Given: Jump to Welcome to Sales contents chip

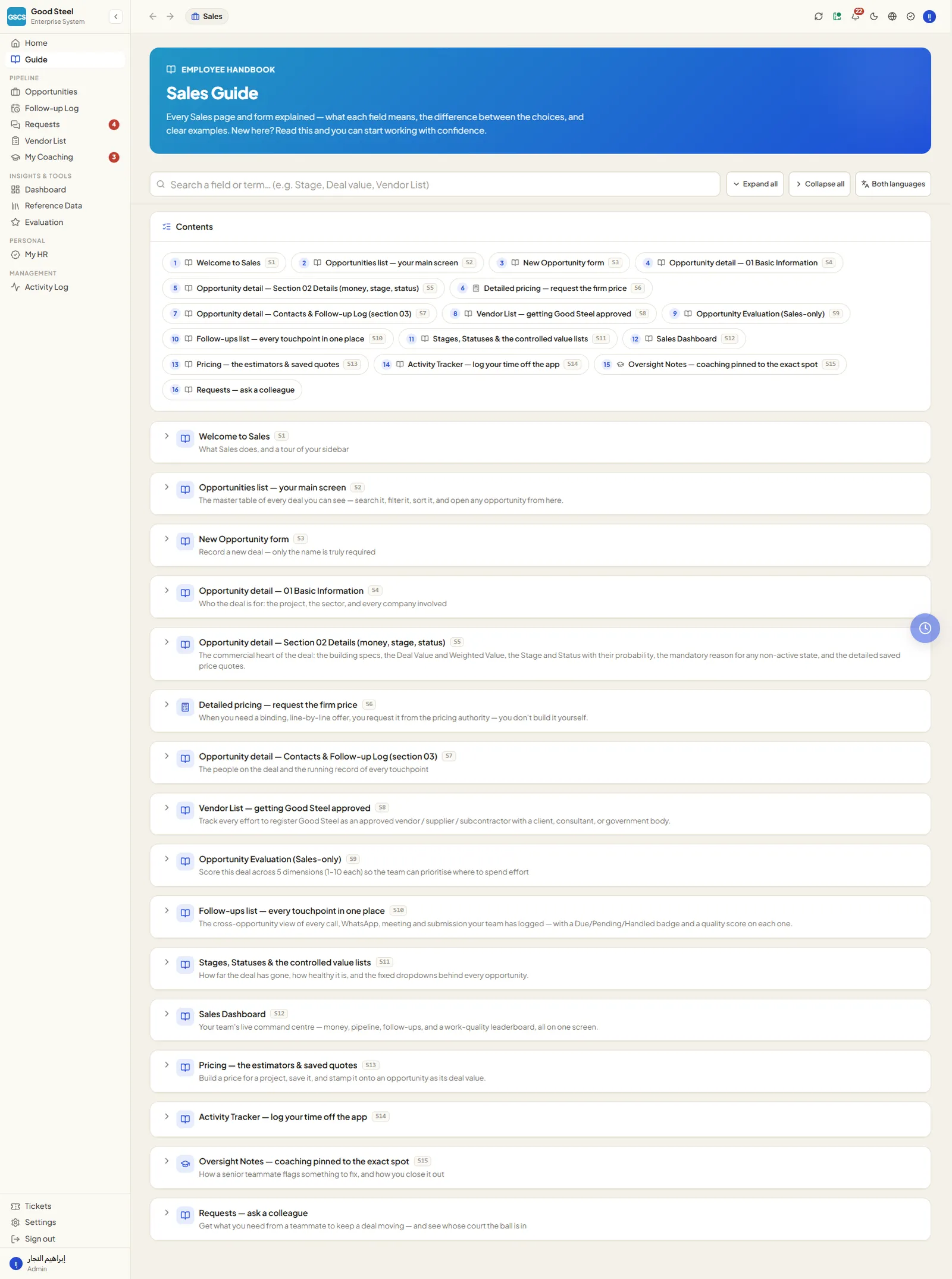Looking at the screenshot, I should [224, 263].
